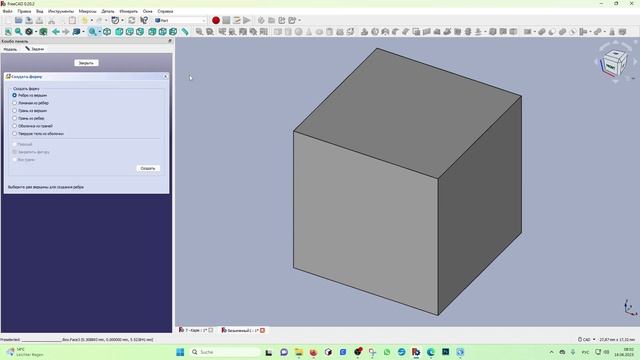Activate the What's This help cursor icon
Image resolution: width=640 pixels, height=360 pixels.
(x=144, y=20)
